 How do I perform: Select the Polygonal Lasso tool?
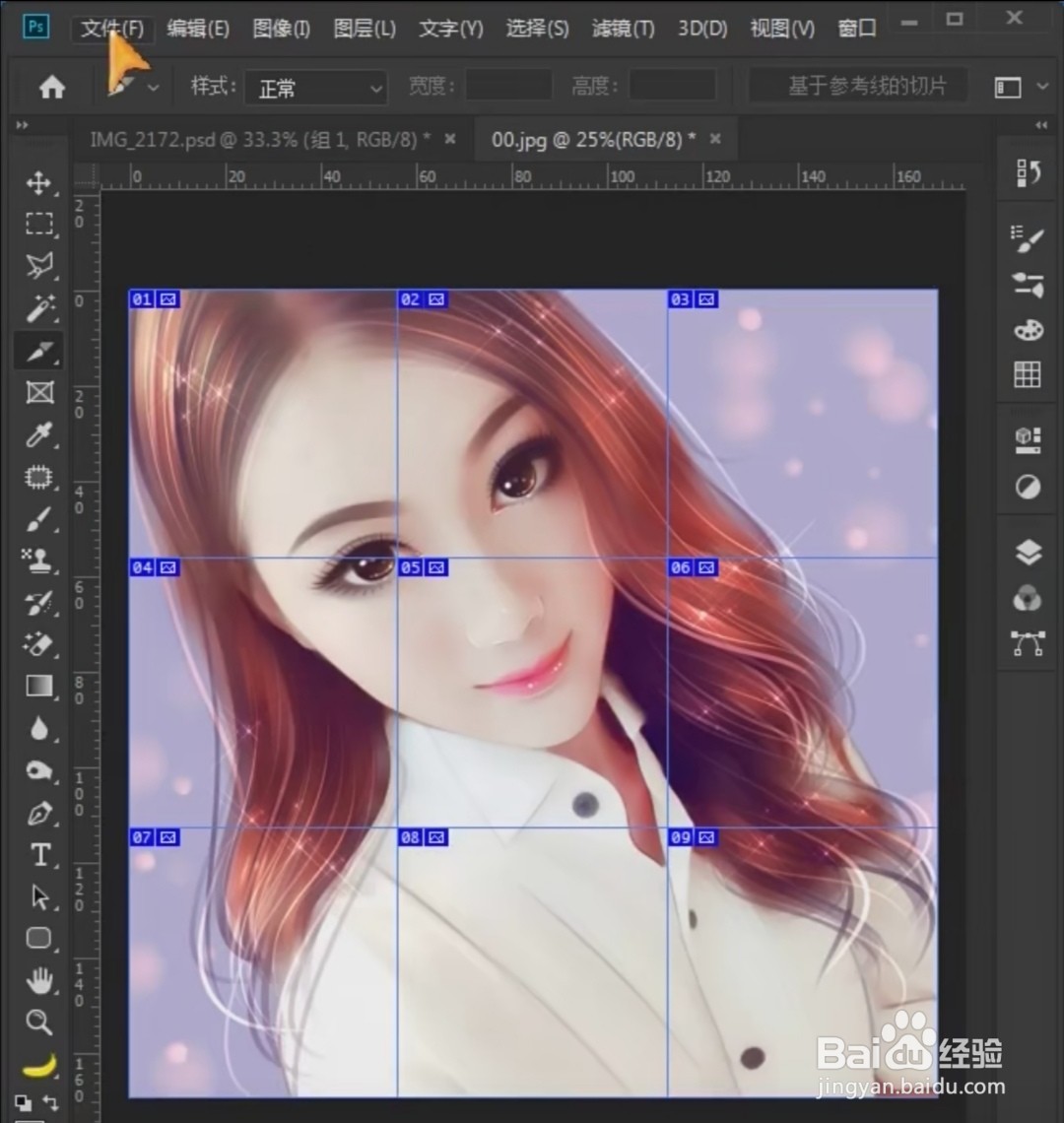point(38,266)
